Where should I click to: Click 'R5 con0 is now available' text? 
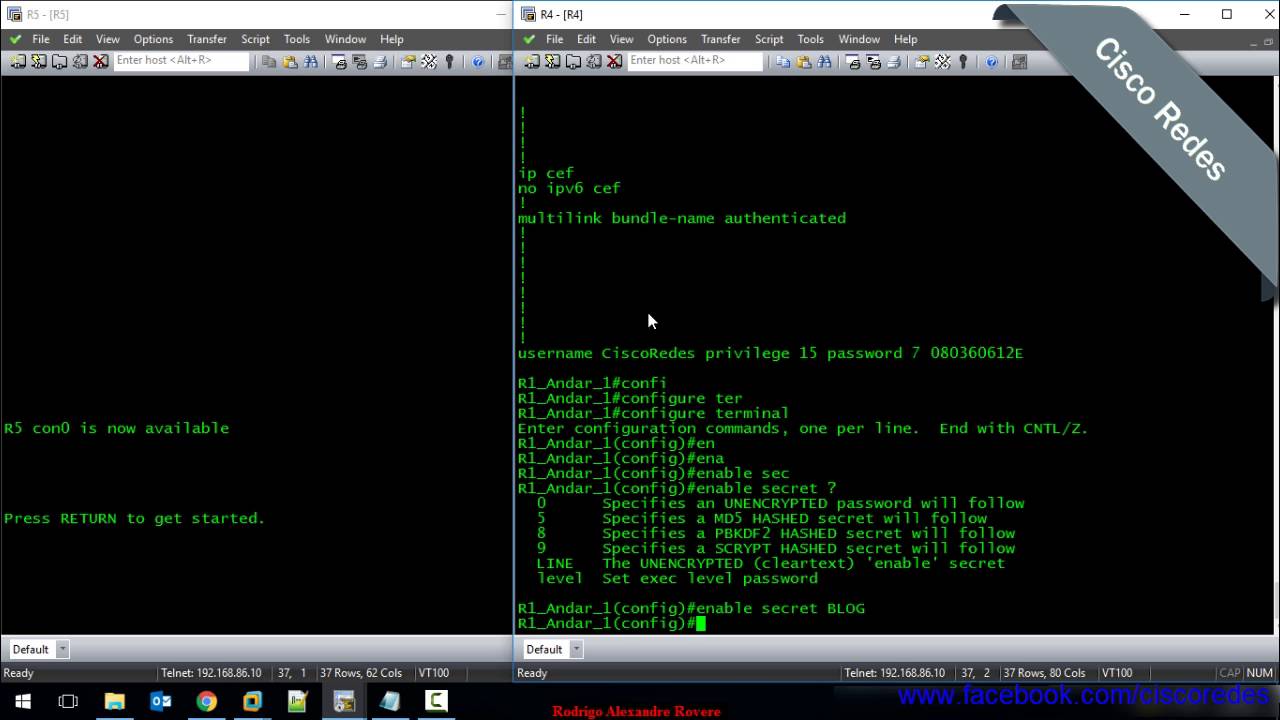tap(116, 428)
